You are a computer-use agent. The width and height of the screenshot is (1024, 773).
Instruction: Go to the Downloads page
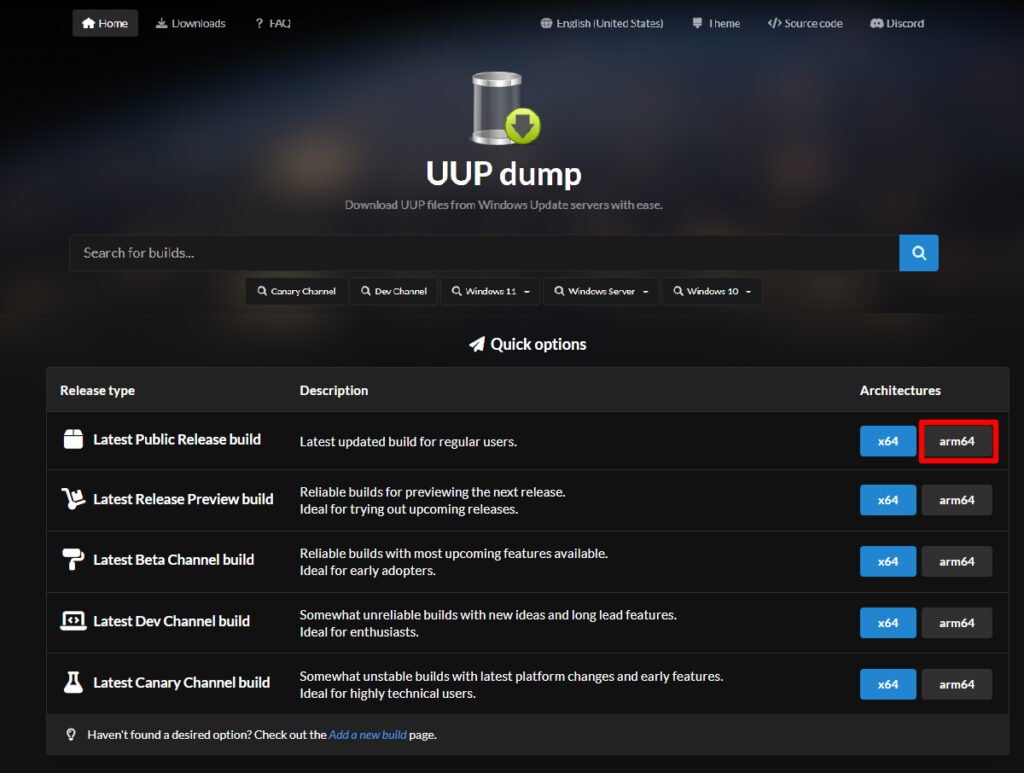point(190,23)
